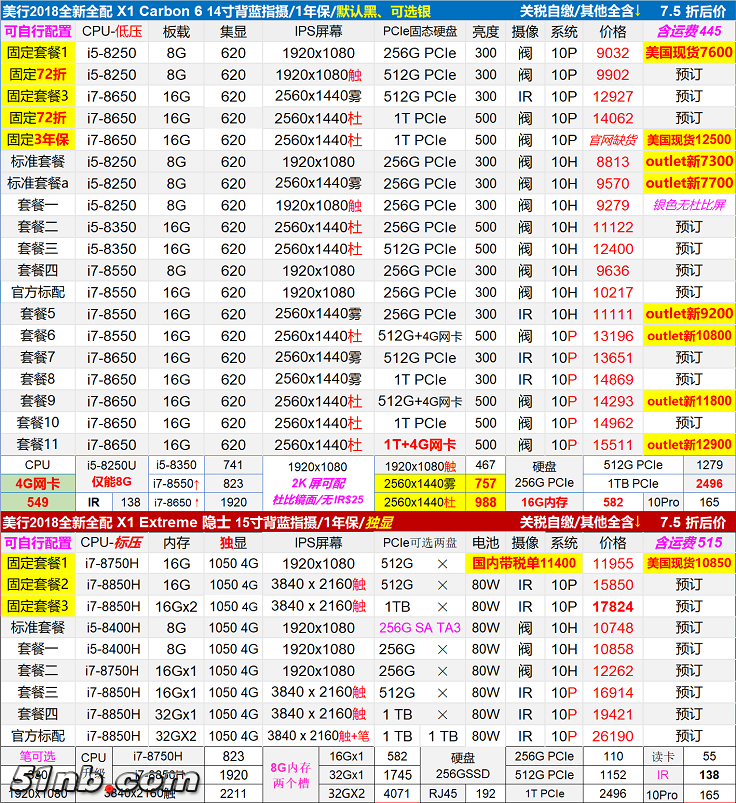Screen dimensions: 736x803
Task: Click the green 4G网卡 cell
Action: (x=37, y=484)
